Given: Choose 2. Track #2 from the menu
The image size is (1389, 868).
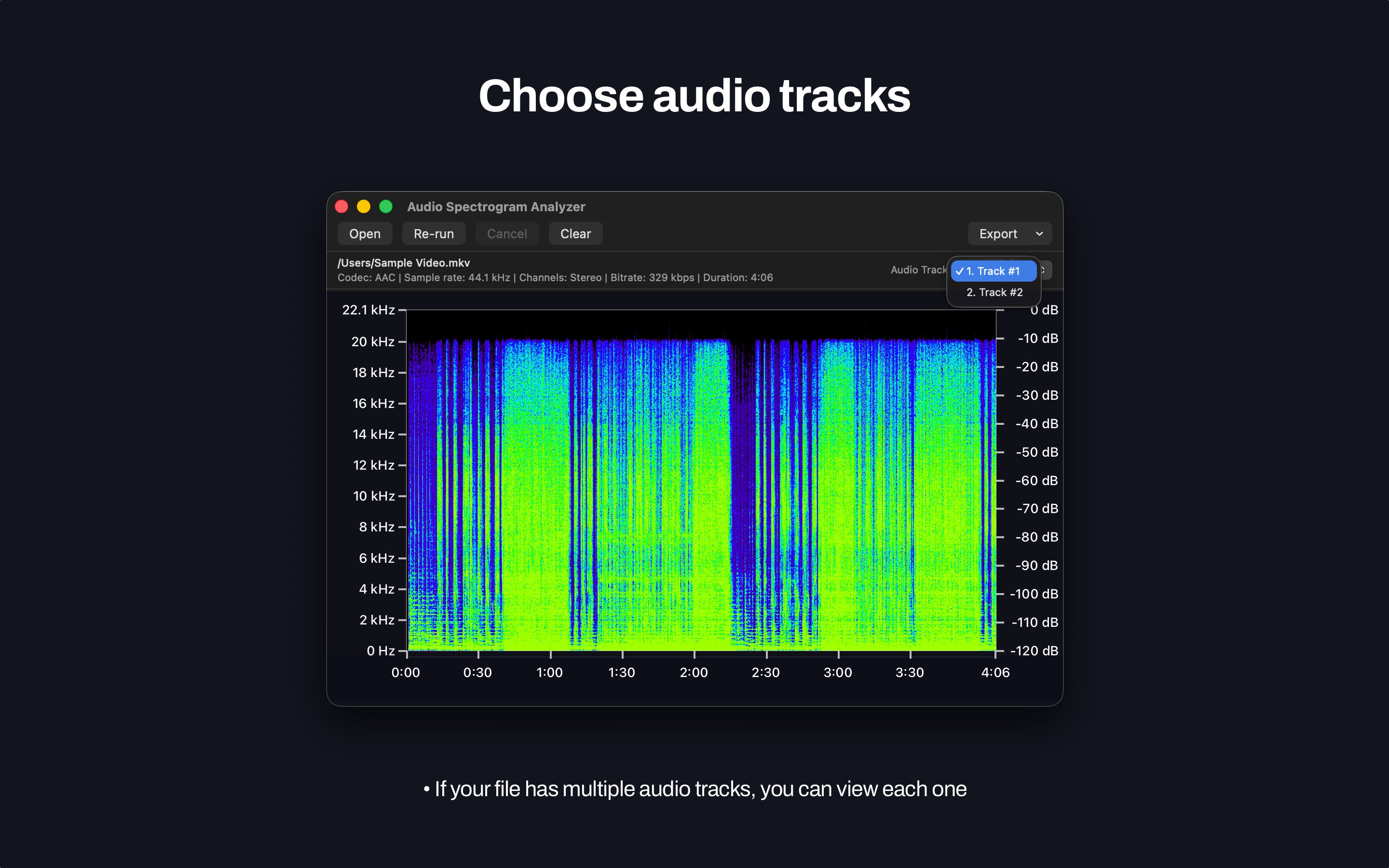Looking at the screenshot, I should click(994, 292).
